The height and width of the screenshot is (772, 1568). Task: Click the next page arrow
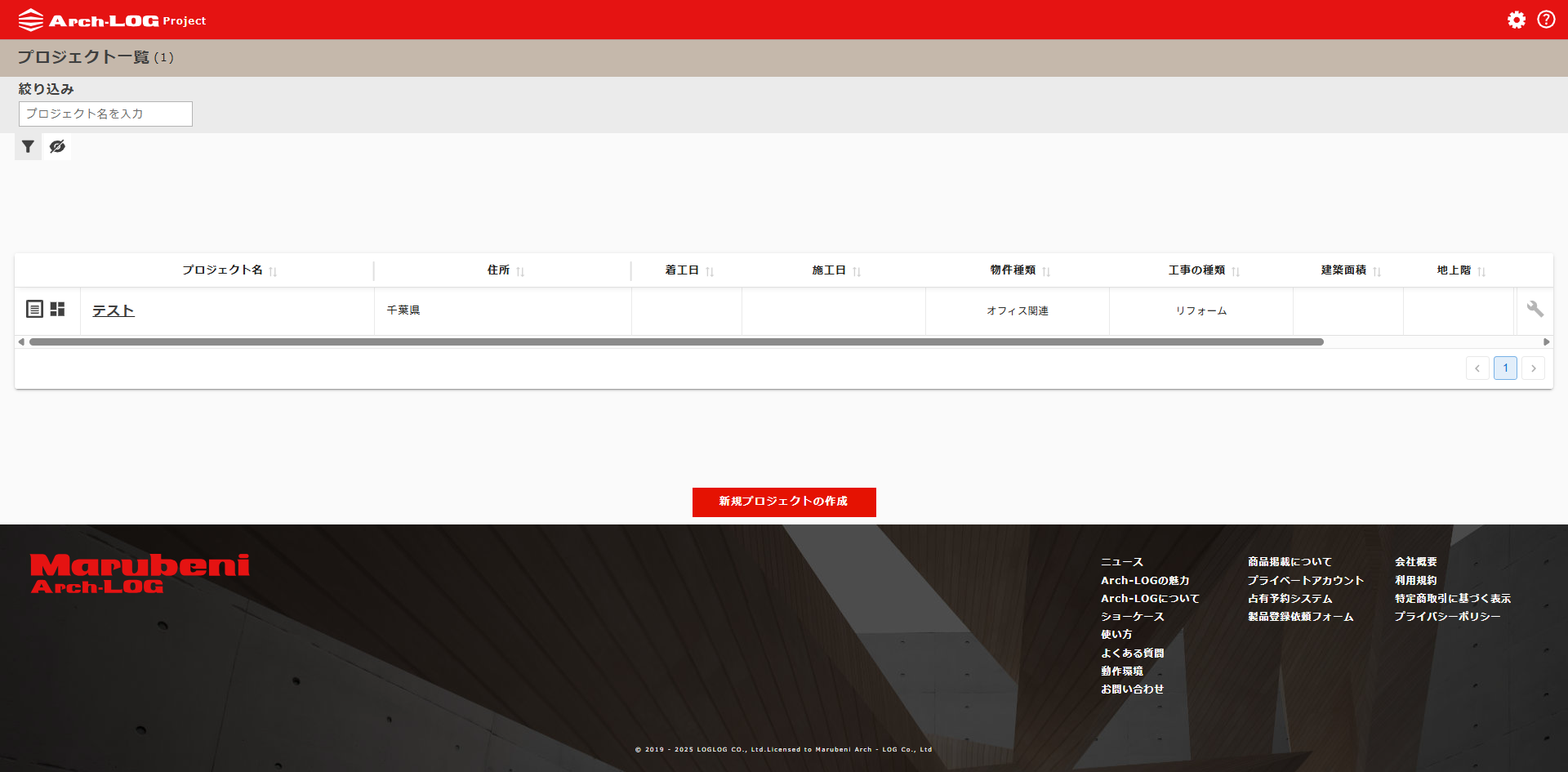click(1533, 368)
